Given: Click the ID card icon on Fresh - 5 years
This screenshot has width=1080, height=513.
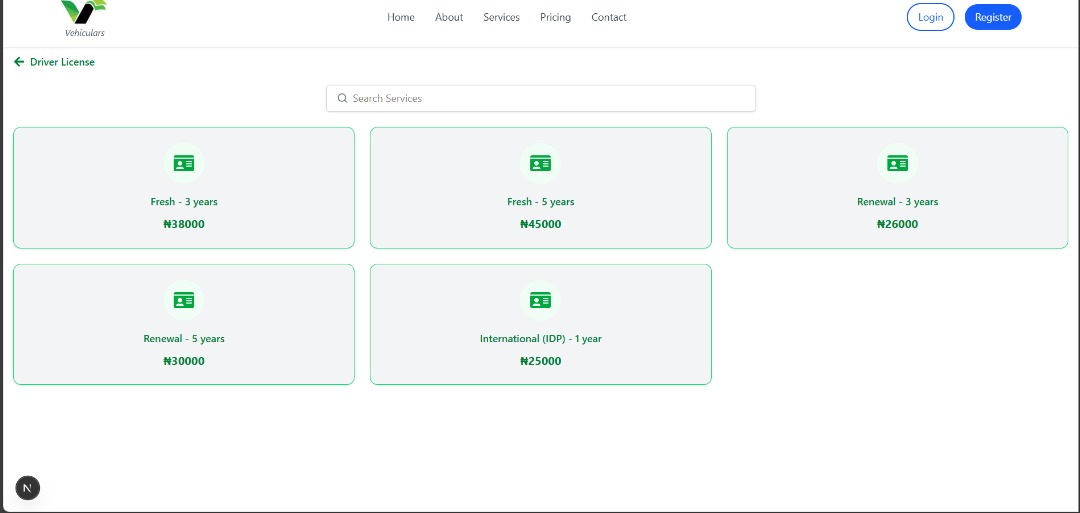Looking at the screenshot, I should tap(541, 163).
